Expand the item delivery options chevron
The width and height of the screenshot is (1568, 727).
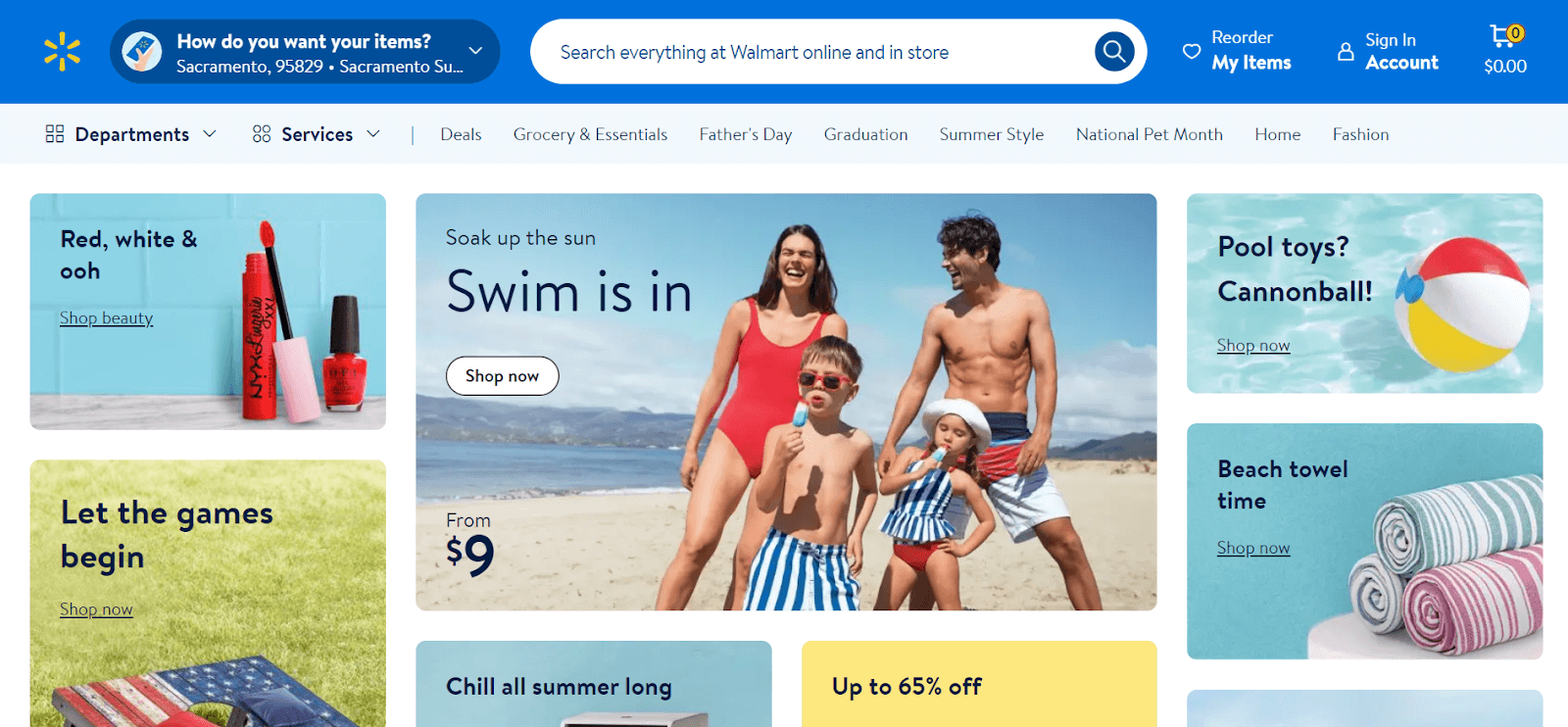pos(475,51)
